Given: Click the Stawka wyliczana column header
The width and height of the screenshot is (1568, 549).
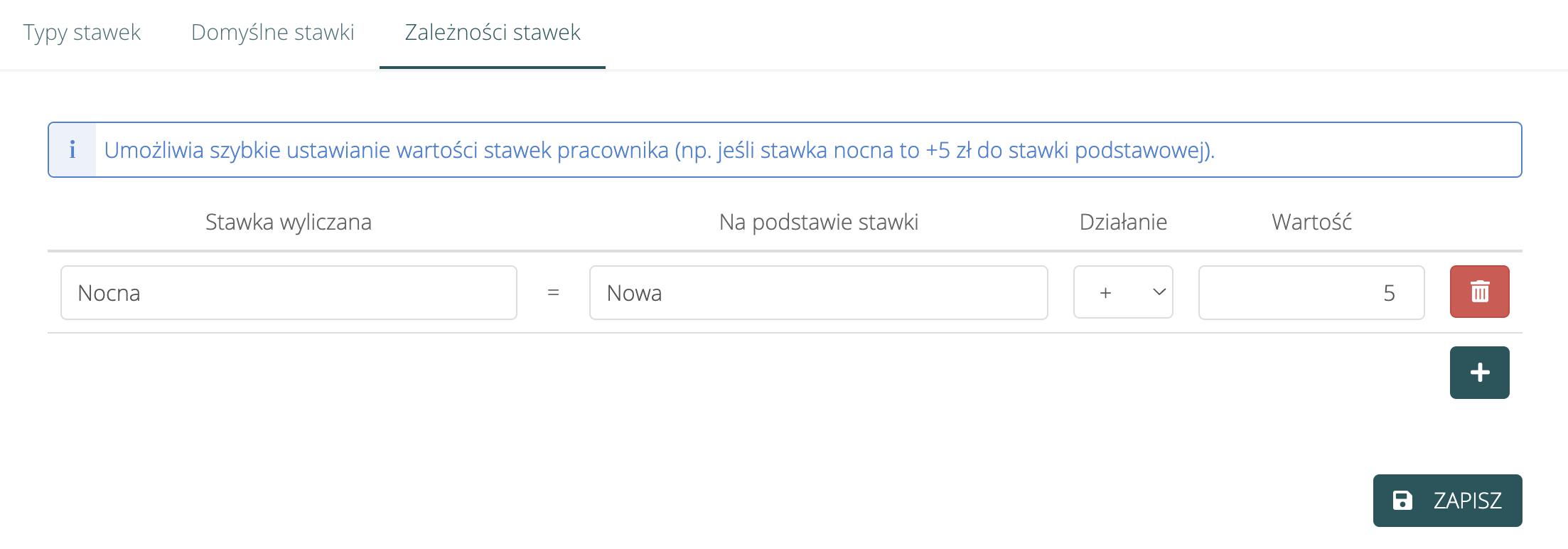Looking at the screenshot, I should 288,223.
